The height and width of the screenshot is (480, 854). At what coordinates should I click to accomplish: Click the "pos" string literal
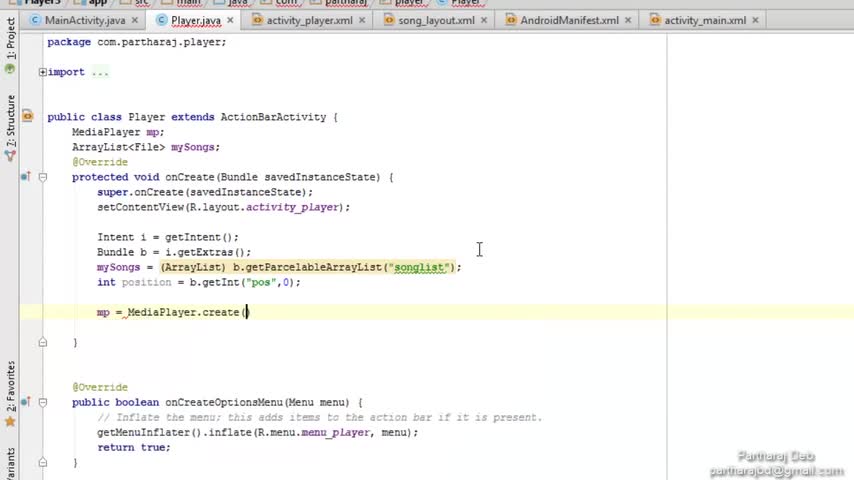click(261, 282)
